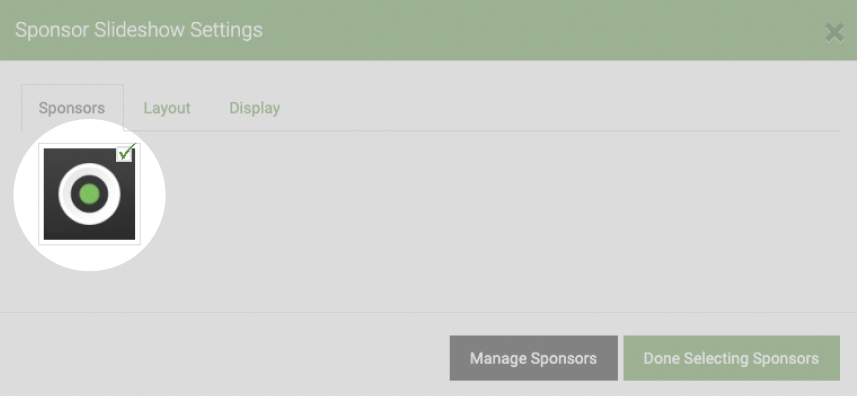Open the Display tab

coord(255,108)
